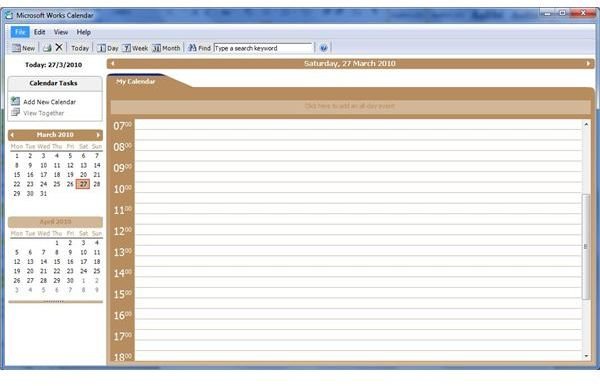The image size is (600, 386).
Task: Click the Today toolbar button
Action: point(80,48)
